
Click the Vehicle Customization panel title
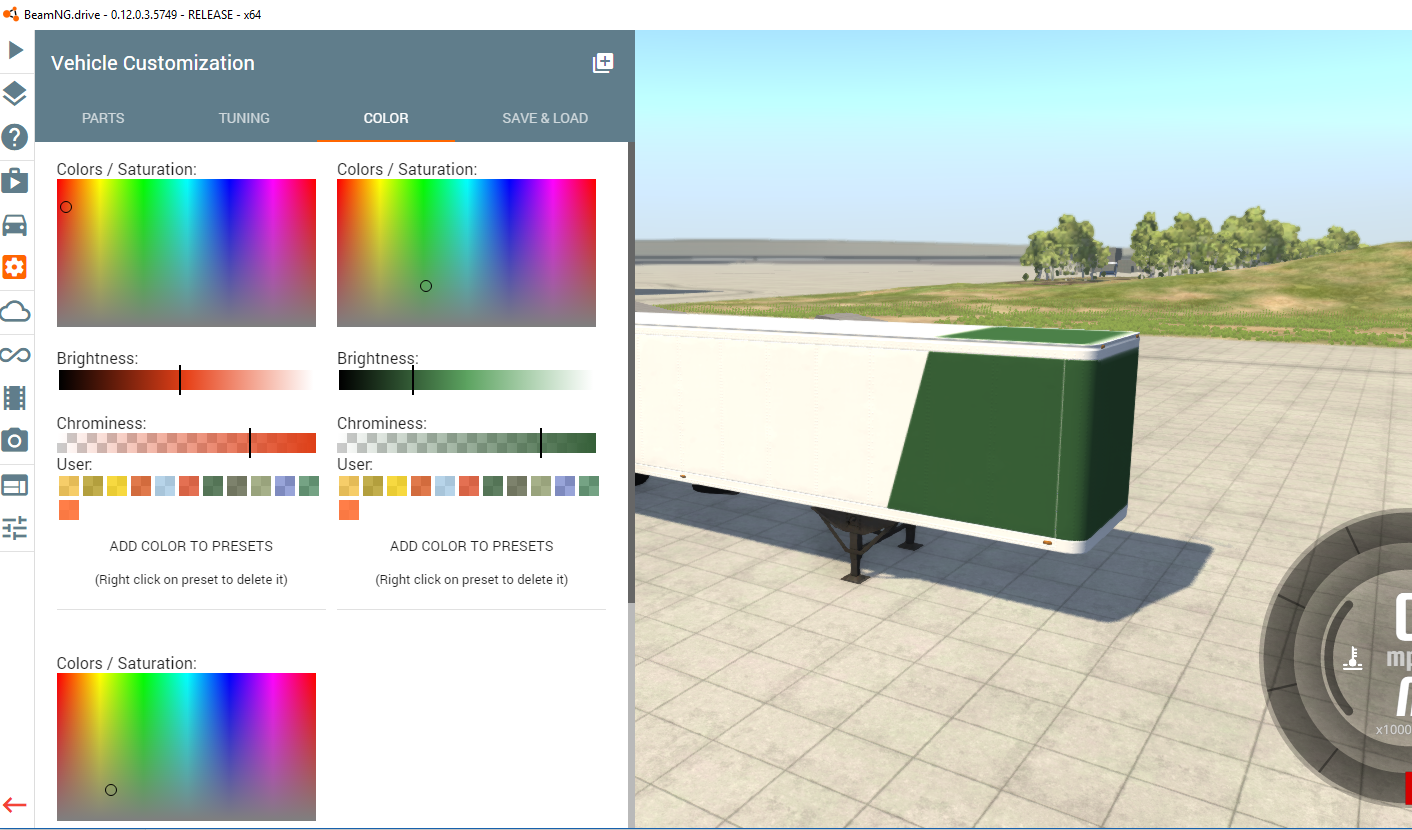[153, 63]
